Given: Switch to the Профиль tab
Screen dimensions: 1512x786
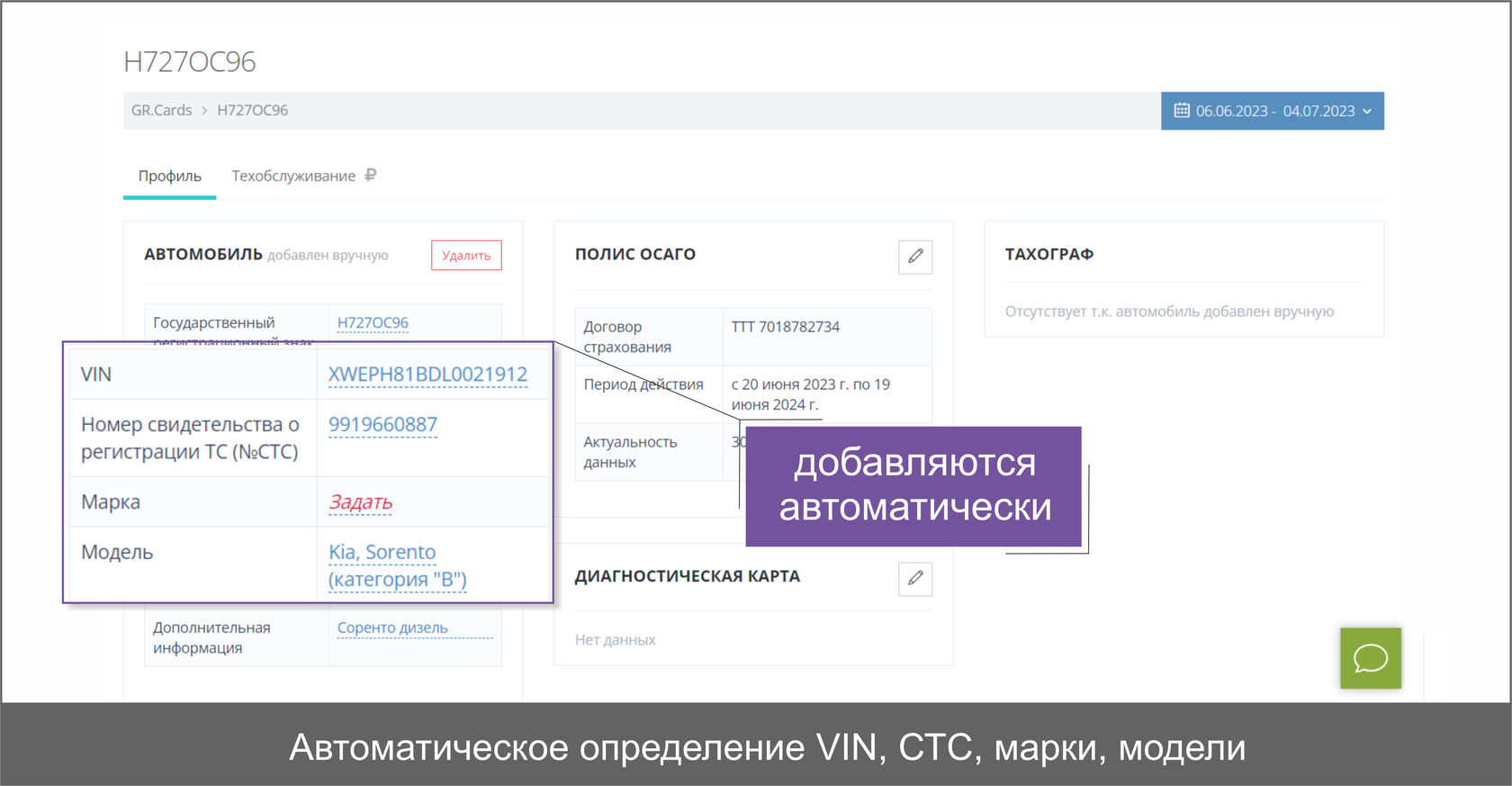Looking at the screenshot, I should pyautogui.click(x=170, y=176).
